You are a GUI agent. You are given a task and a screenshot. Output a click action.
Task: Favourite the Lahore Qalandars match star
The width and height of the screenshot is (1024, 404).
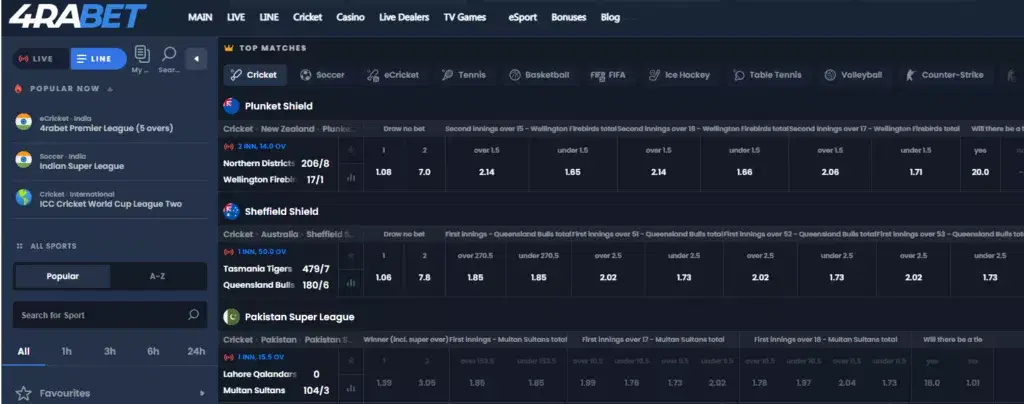[351, 361]
